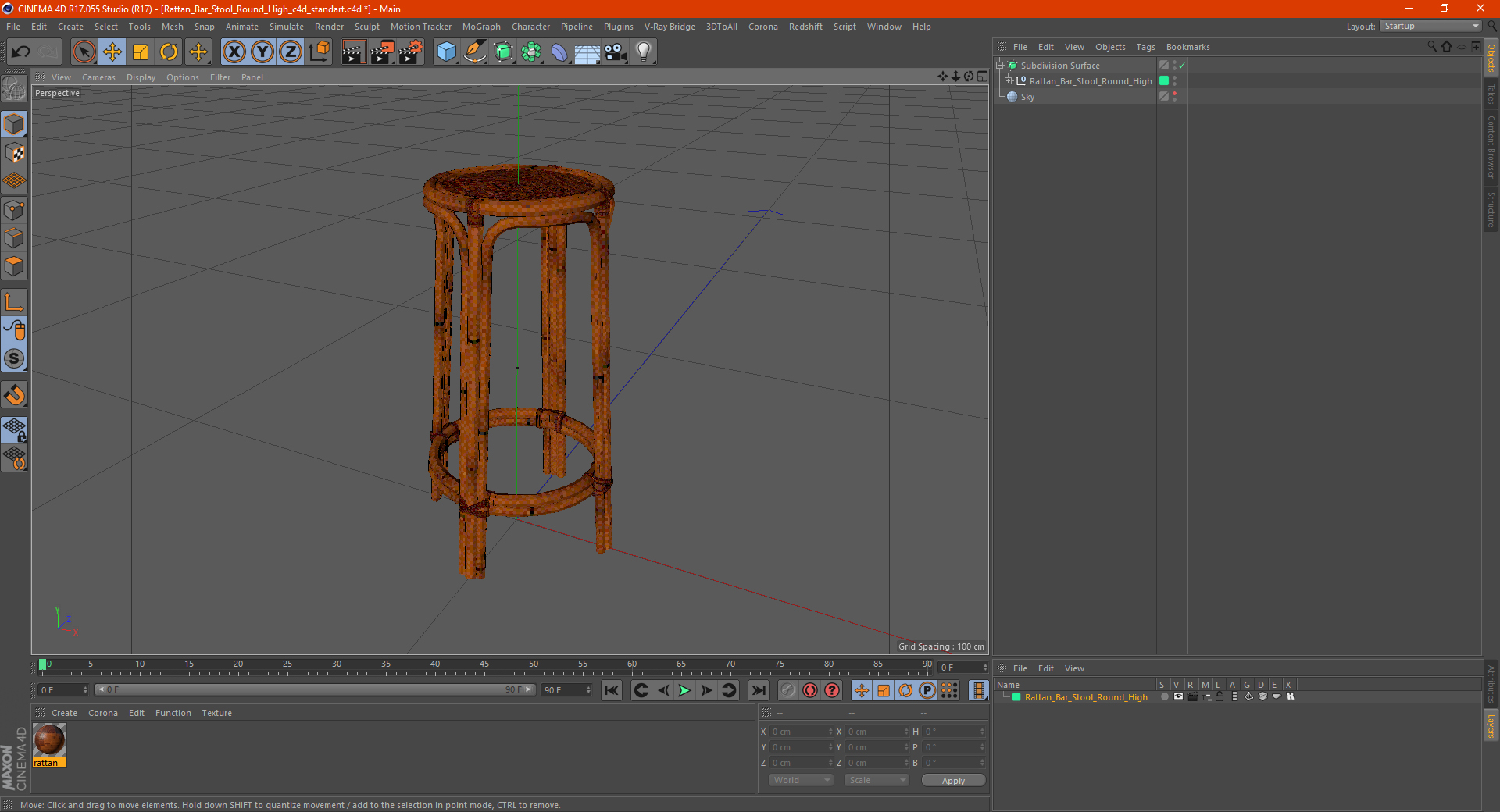Toggle Y axis lock
1500x812 pixels.
click(262, 52)
